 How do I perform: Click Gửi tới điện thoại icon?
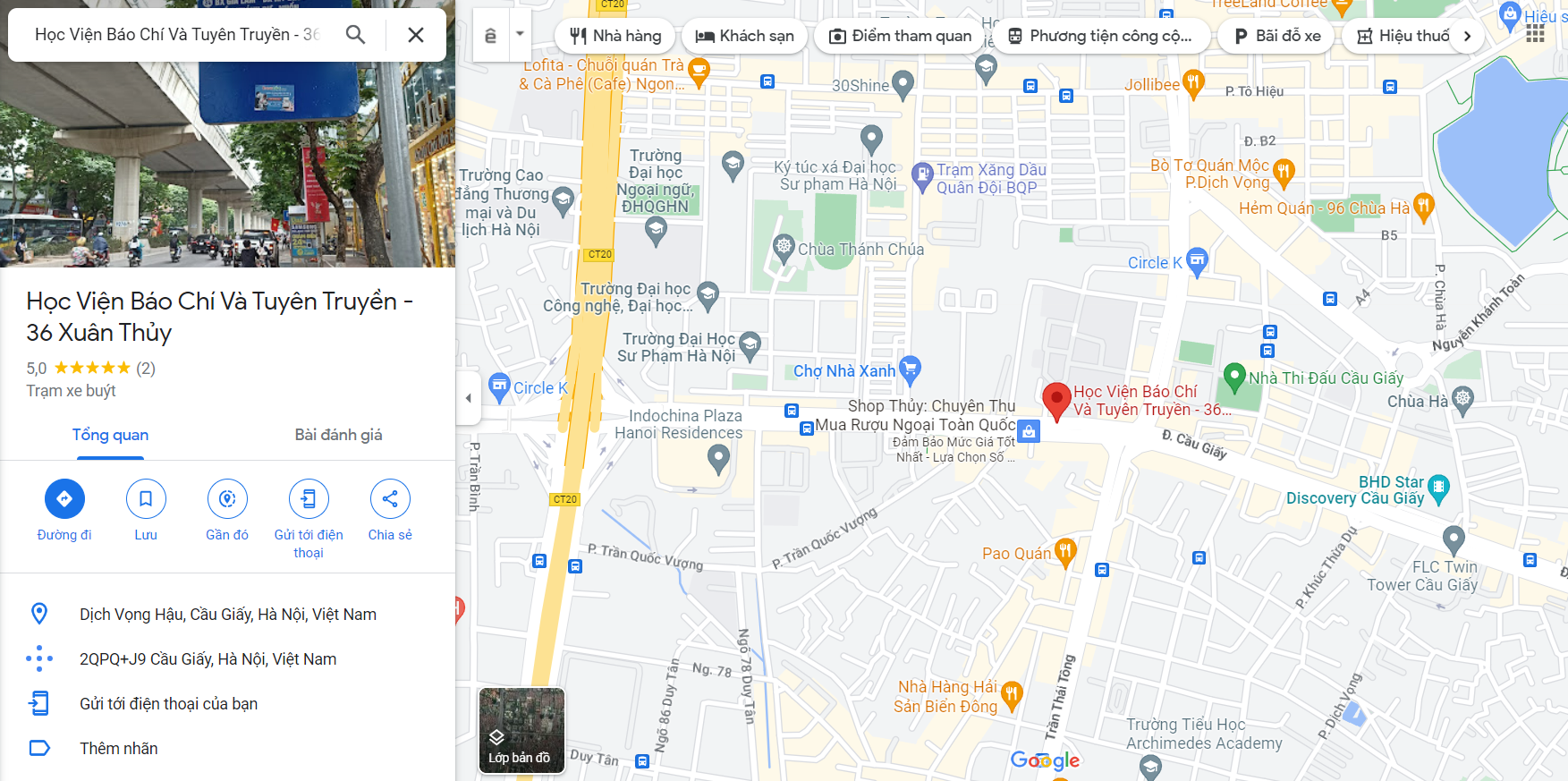tap(309, 498)
